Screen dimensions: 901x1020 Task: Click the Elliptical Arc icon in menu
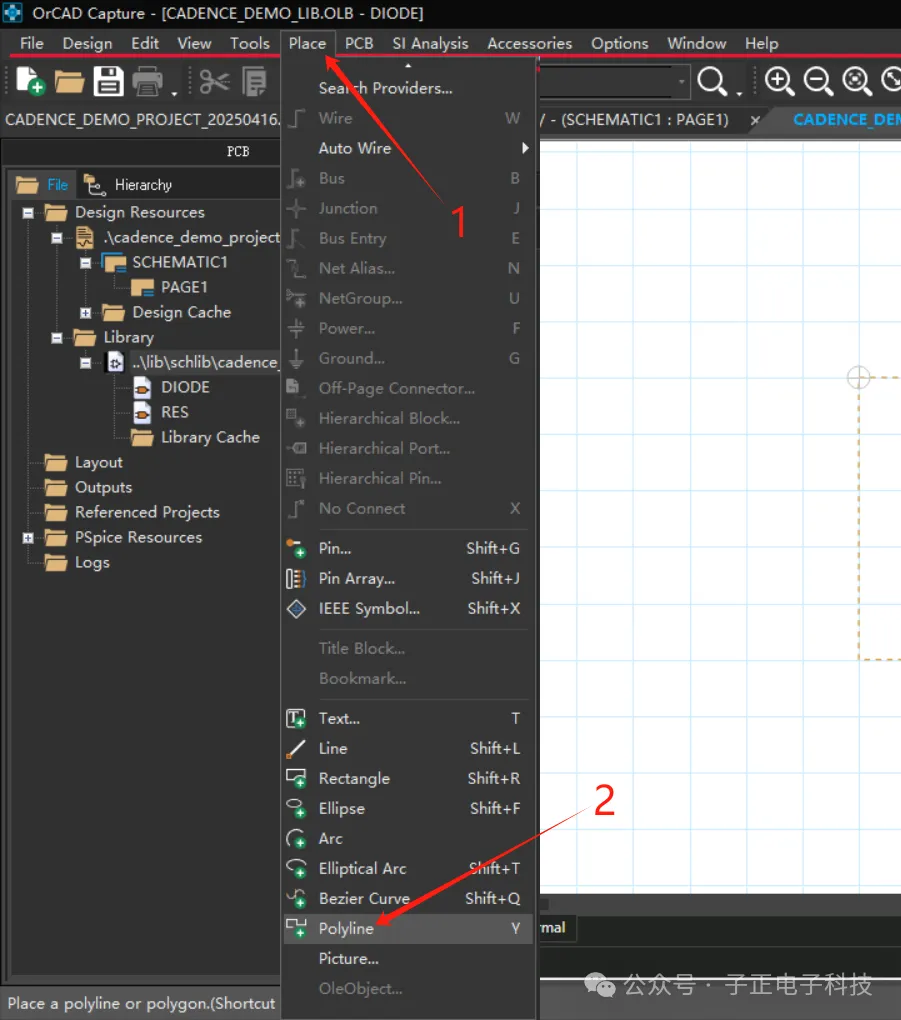click(x=296, y=868)
